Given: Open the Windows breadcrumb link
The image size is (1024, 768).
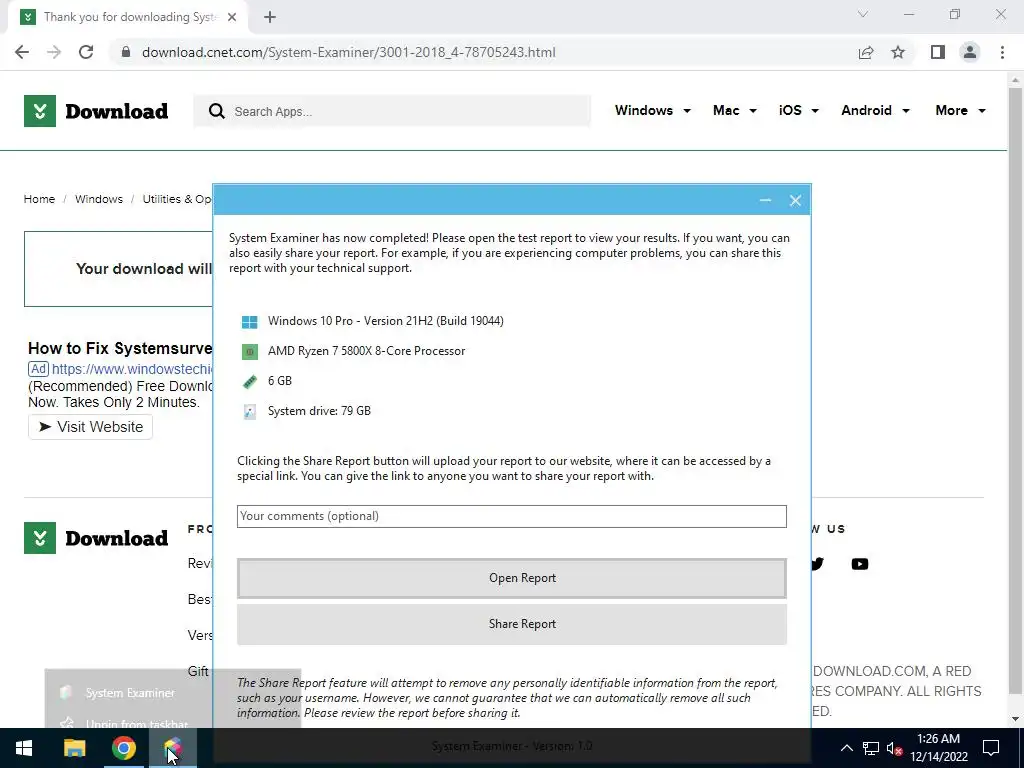Looking at the screenshot, I should coord(99,199).
